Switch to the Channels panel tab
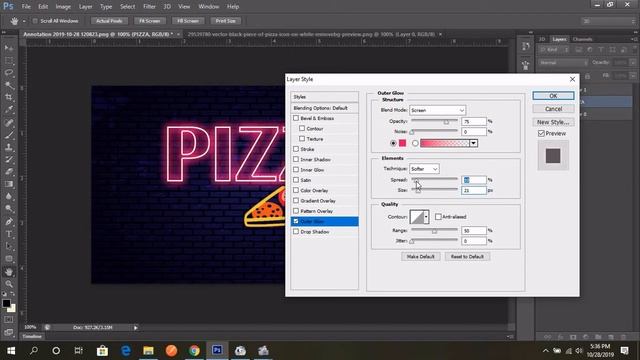The width and height of the screenshot is (640, 360). (582, 39)
